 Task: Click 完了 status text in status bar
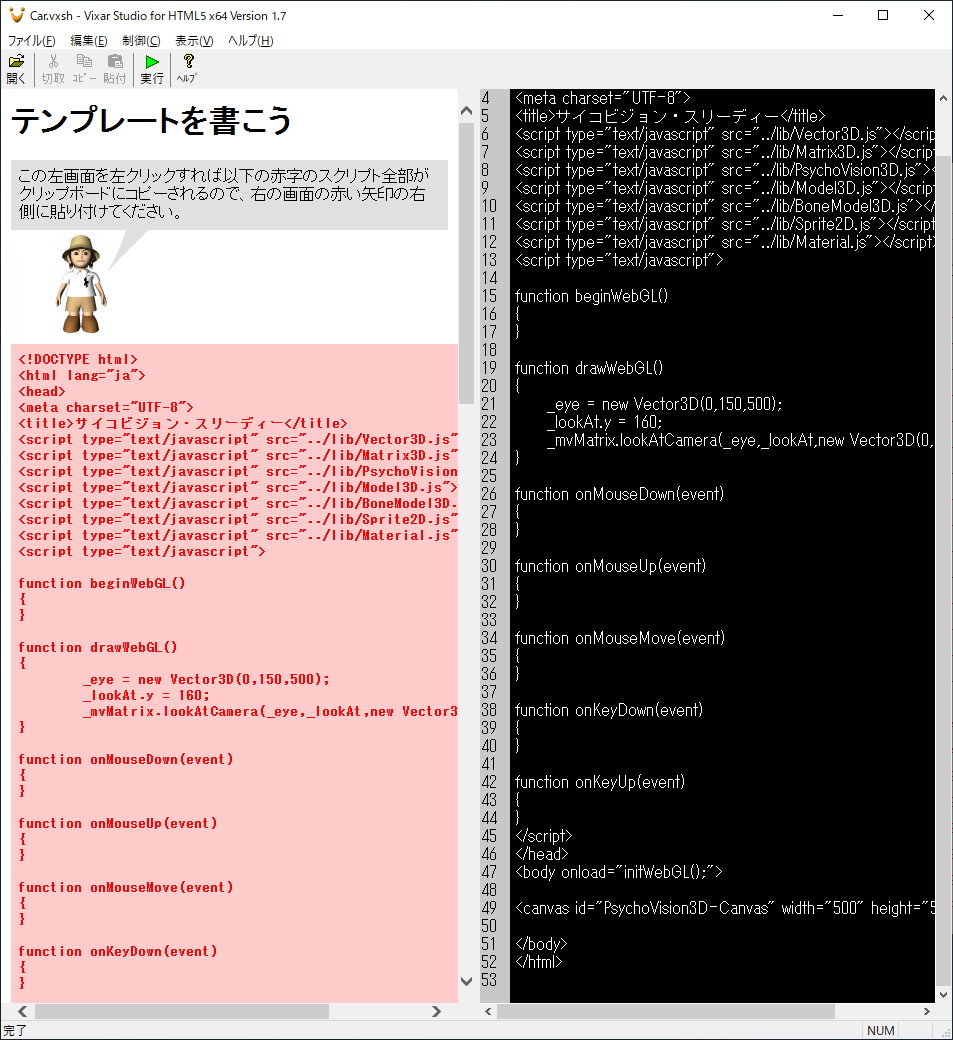click(x=15, y=1030)
